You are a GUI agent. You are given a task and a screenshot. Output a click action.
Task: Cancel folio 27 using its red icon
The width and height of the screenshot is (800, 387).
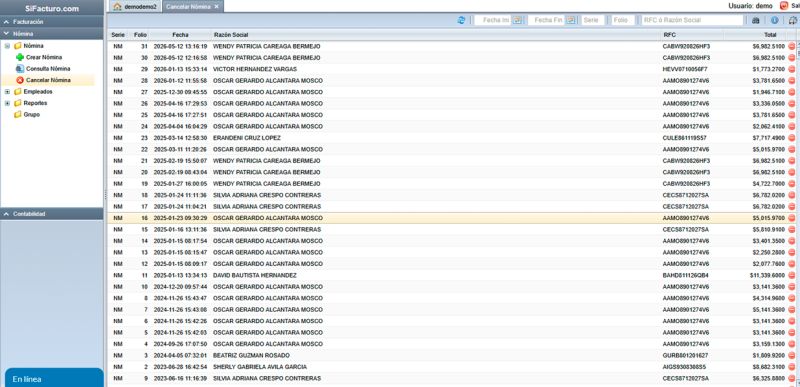pos(791,92)
